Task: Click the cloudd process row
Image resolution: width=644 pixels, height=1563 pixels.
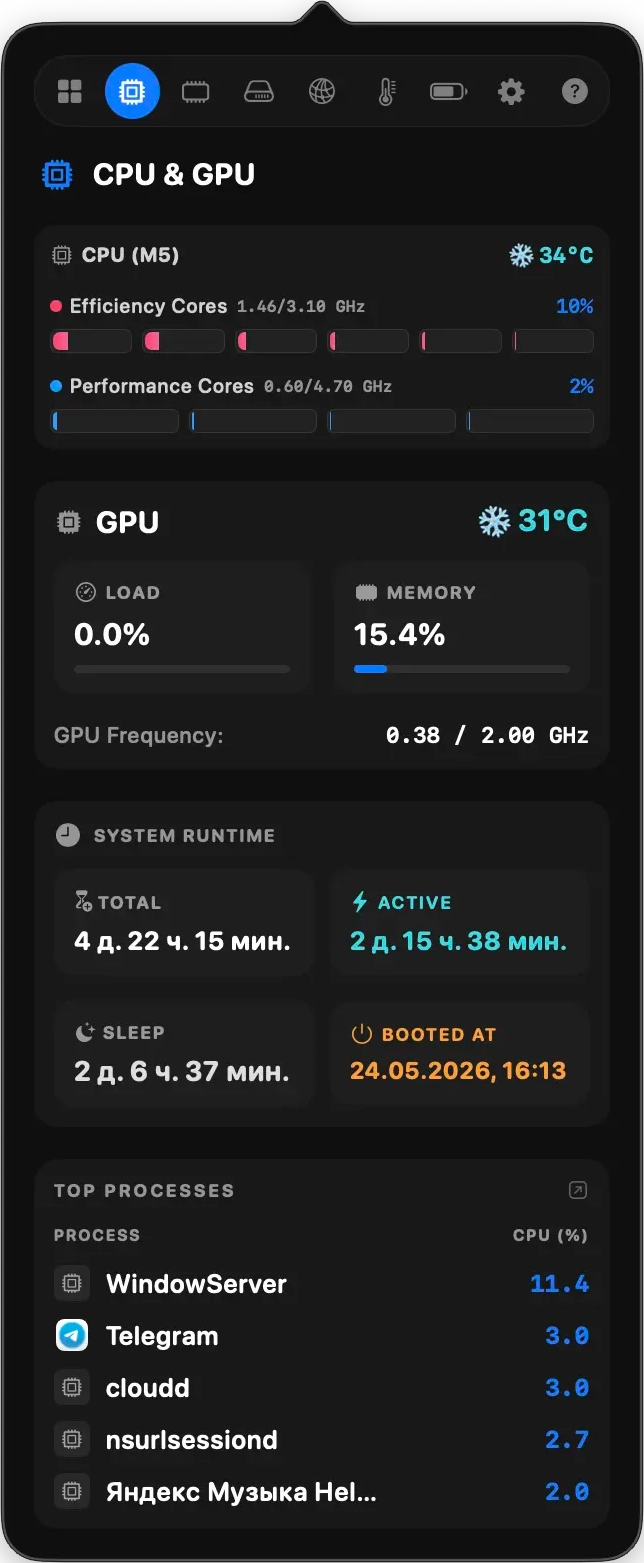Action: pos(321,1388)
